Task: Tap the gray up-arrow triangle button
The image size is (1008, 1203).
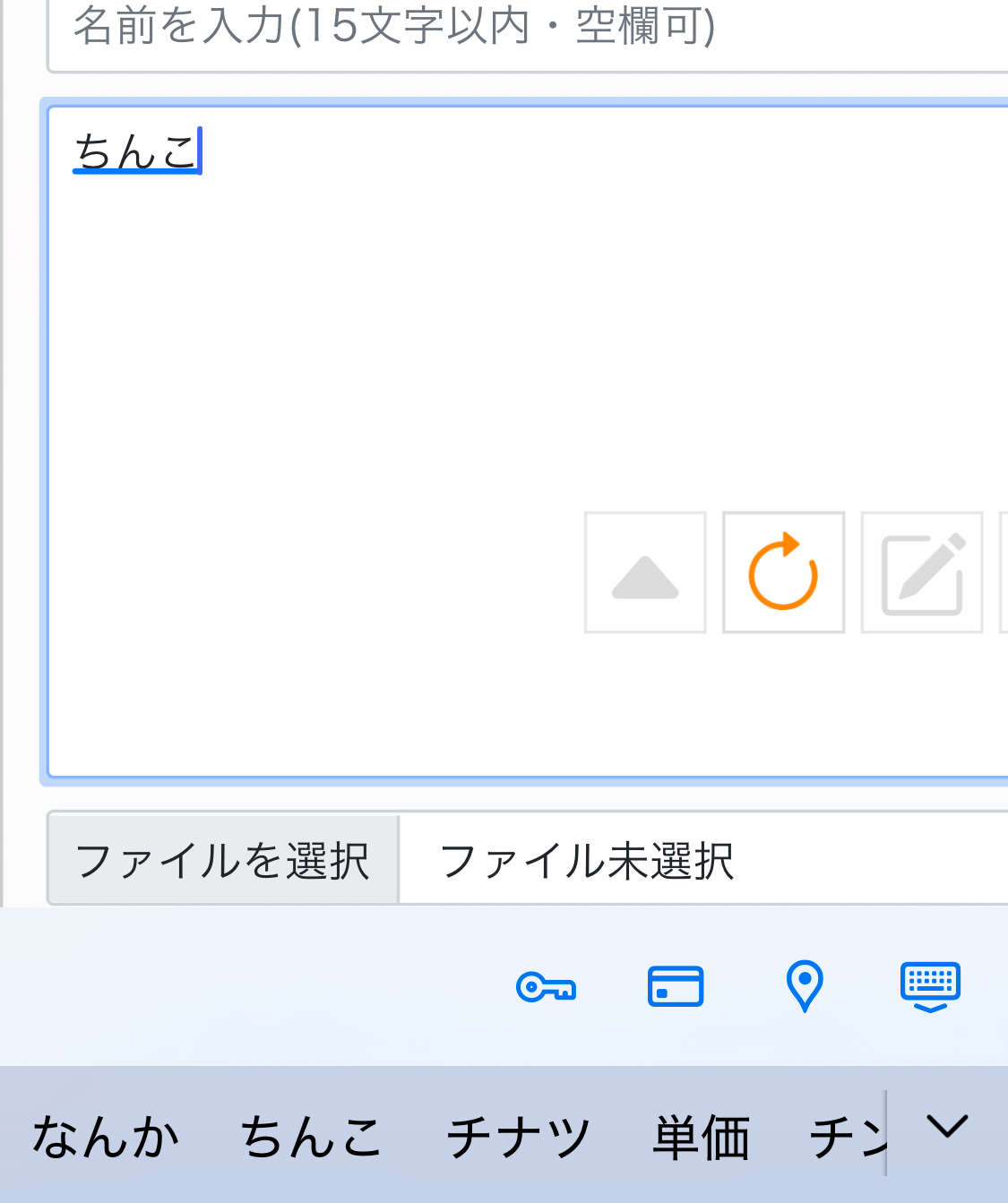Action: point(645,572)
